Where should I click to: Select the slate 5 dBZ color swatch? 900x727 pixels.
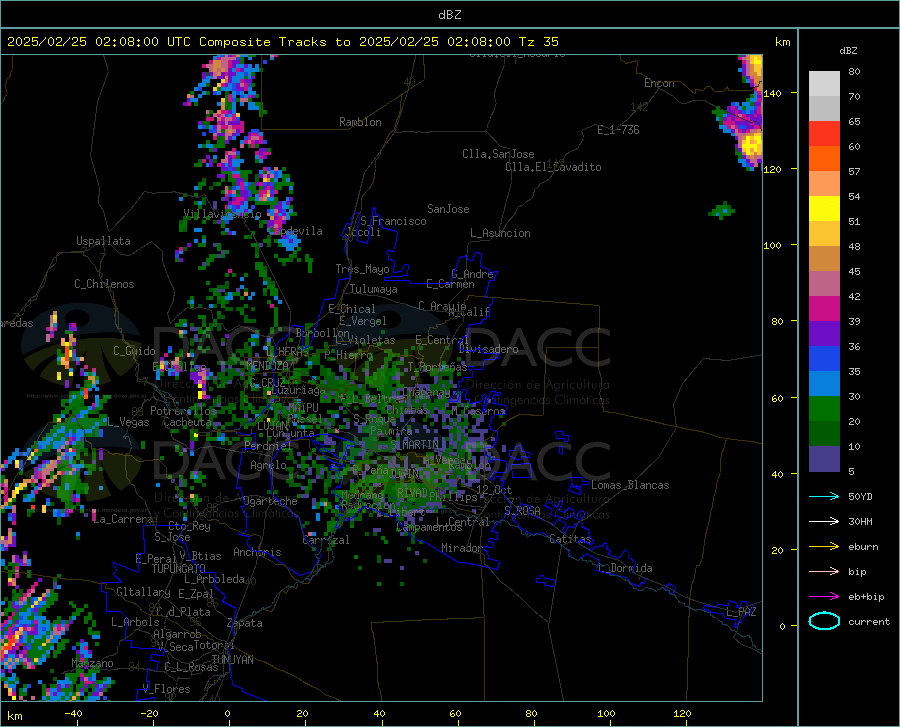pos(824,459)
